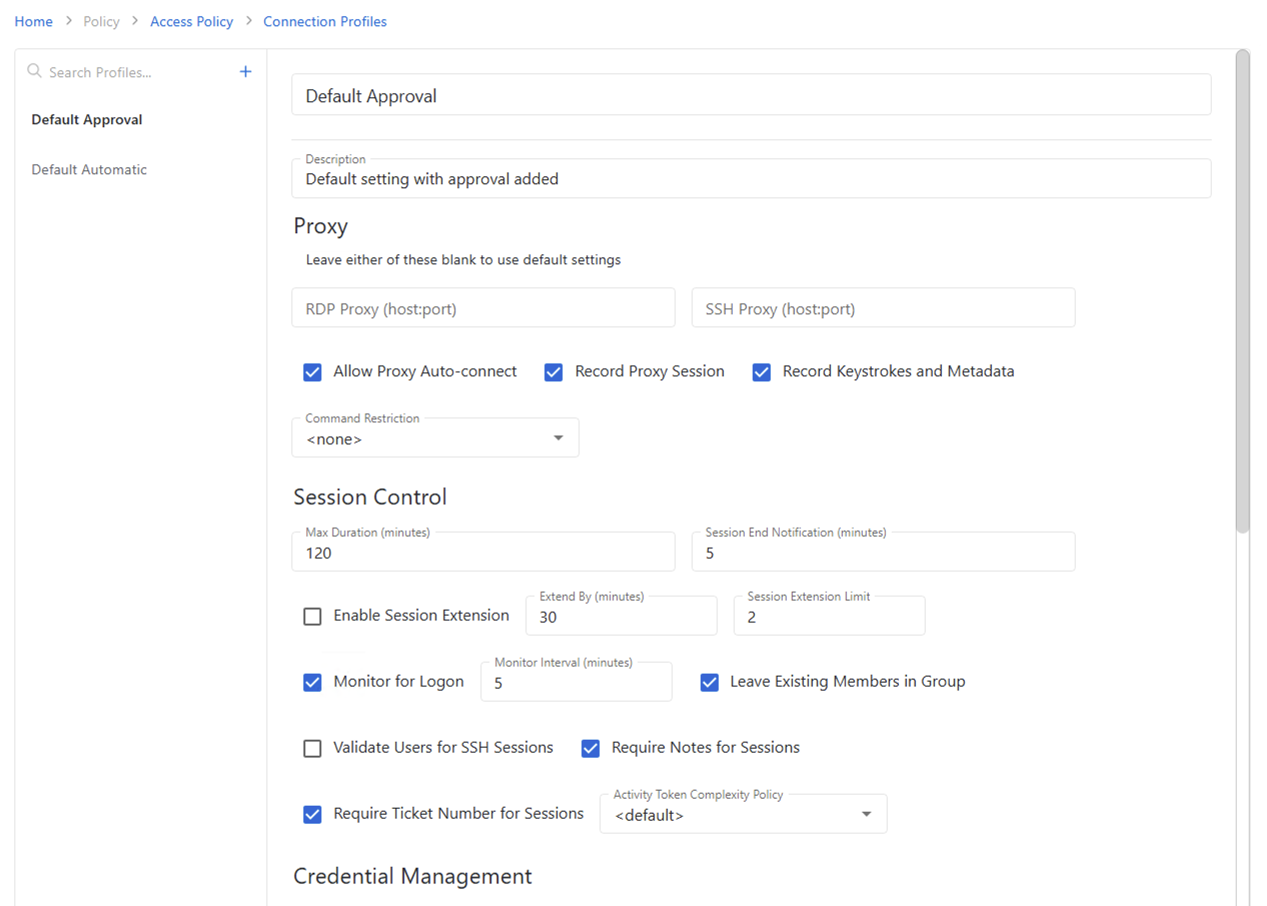Click the Max Duration minutes field
The image size is (1267, 906).
click(x=483, y=551)
